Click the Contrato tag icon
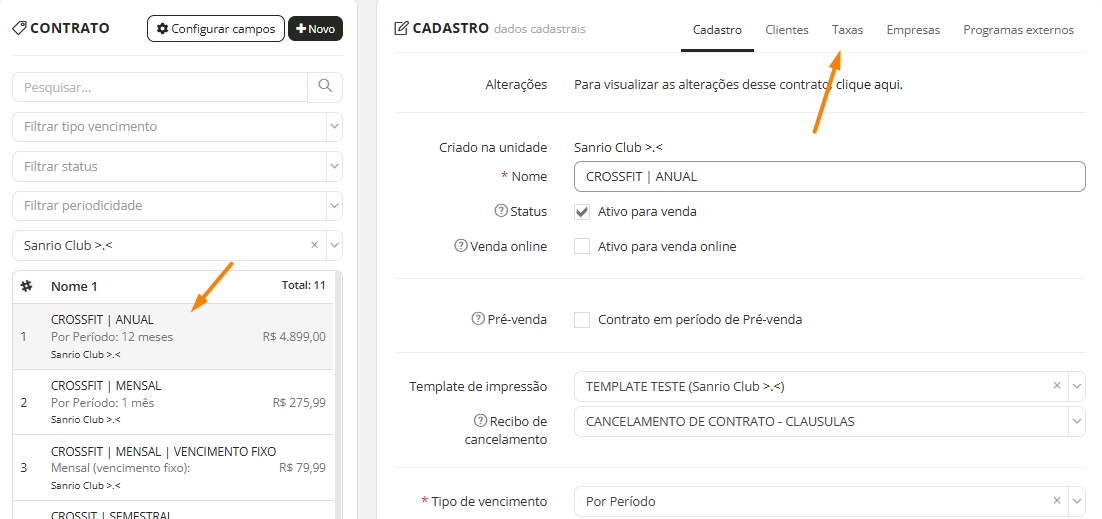1102x519 pixels. click(x=20, y=28)
